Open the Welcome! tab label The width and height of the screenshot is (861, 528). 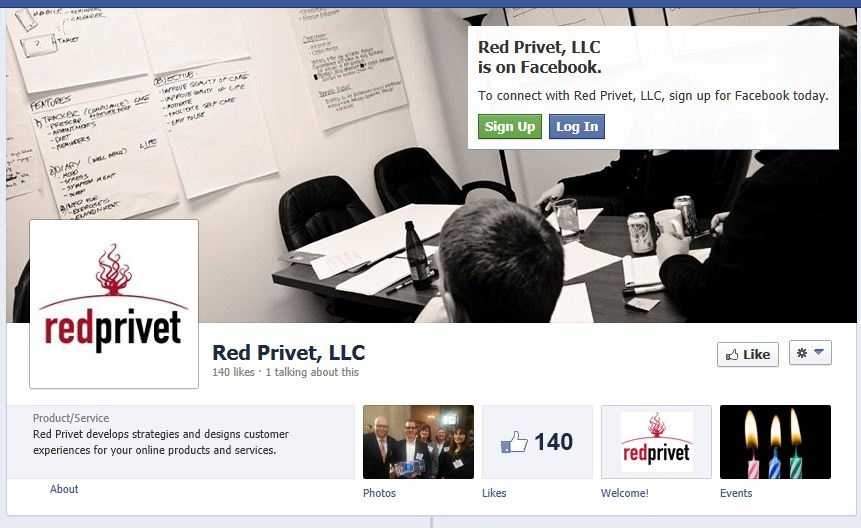tap(624, 493)
